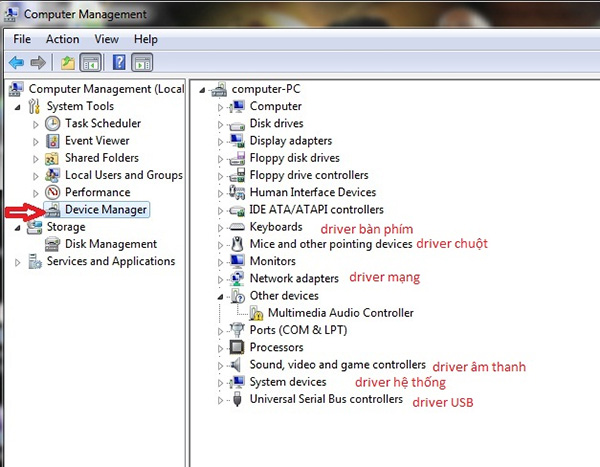
Task: Expand the Services and Applications node
Action: click(18, 262)
